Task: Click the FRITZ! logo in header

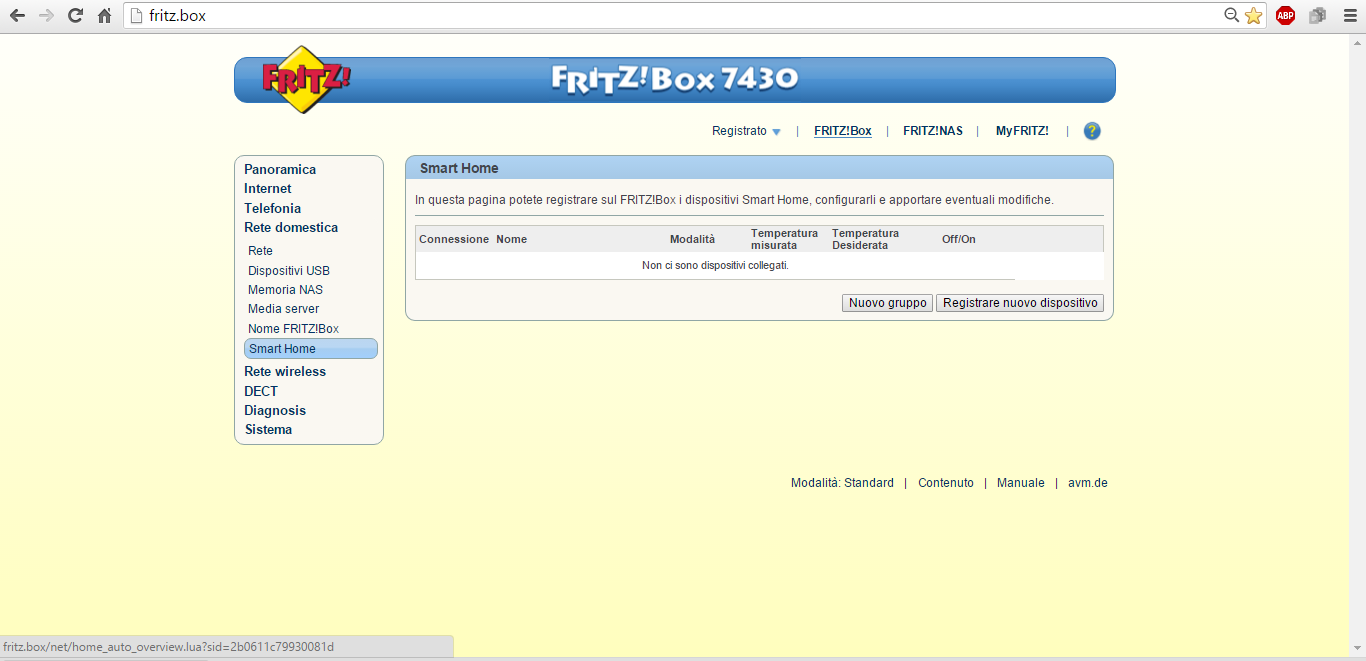Action: pyautogui.click(x=306, y=79)
